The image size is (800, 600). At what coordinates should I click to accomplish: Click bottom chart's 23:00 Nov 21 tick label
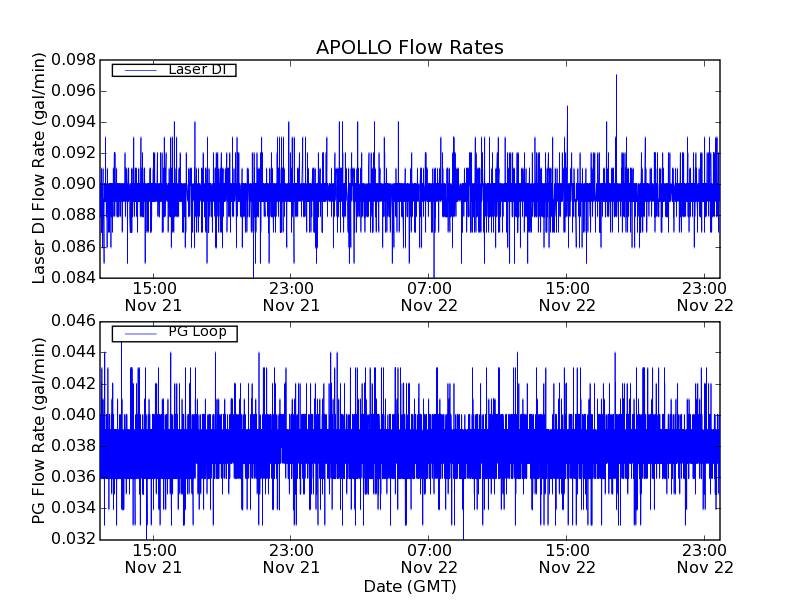[x=291, y=558]
